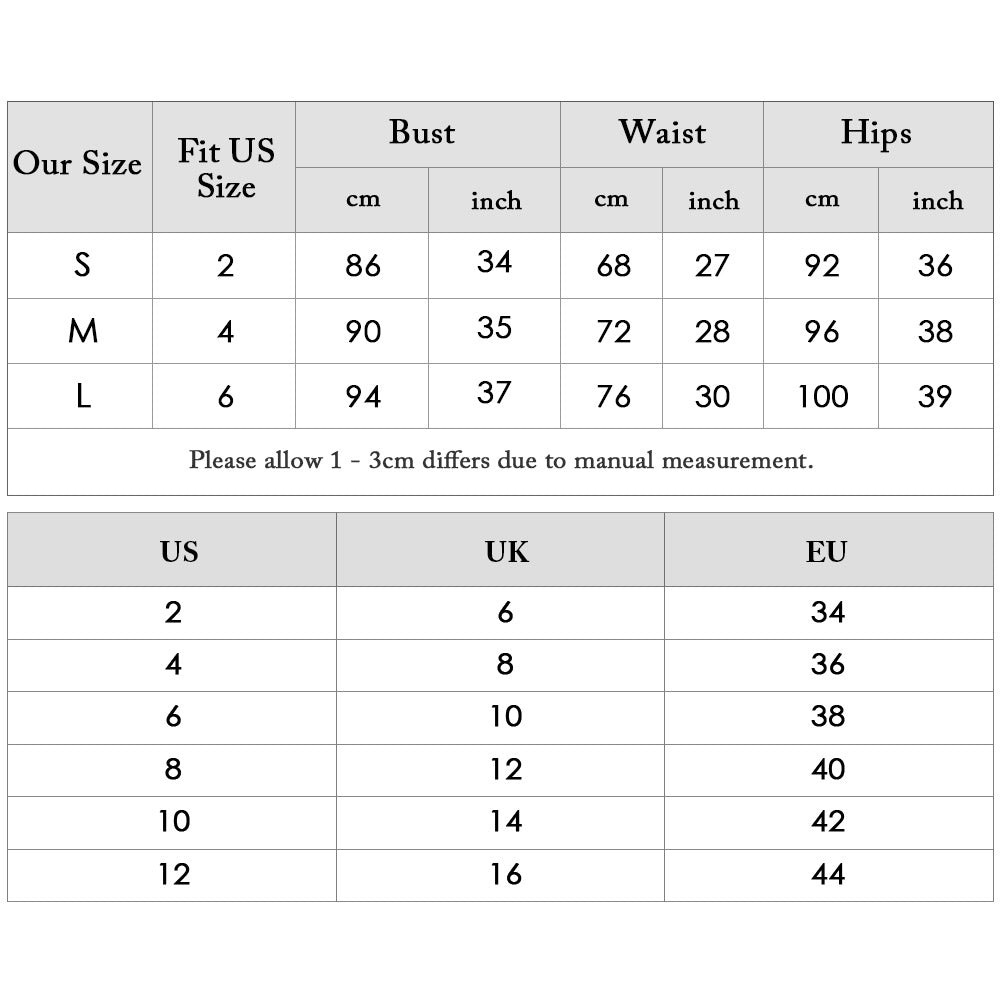Select the UK size 16 cell
1000x1000 pixels.
[x=506, y=874]
